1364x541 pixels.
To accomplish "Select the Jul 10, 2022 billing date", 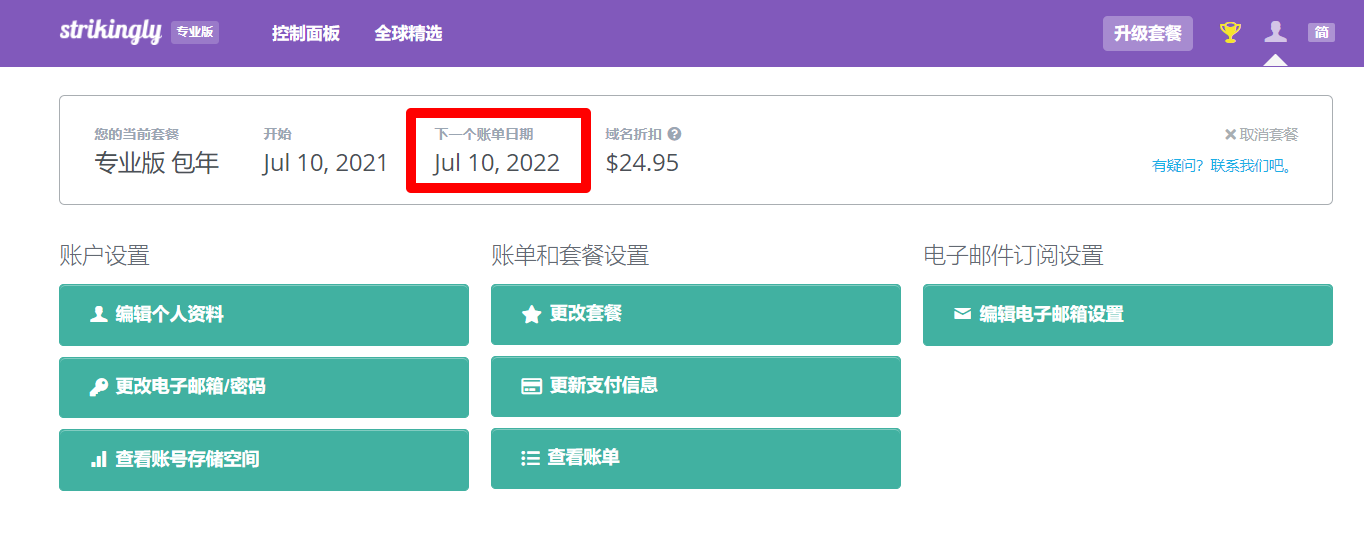I will [x=497, y=163].
